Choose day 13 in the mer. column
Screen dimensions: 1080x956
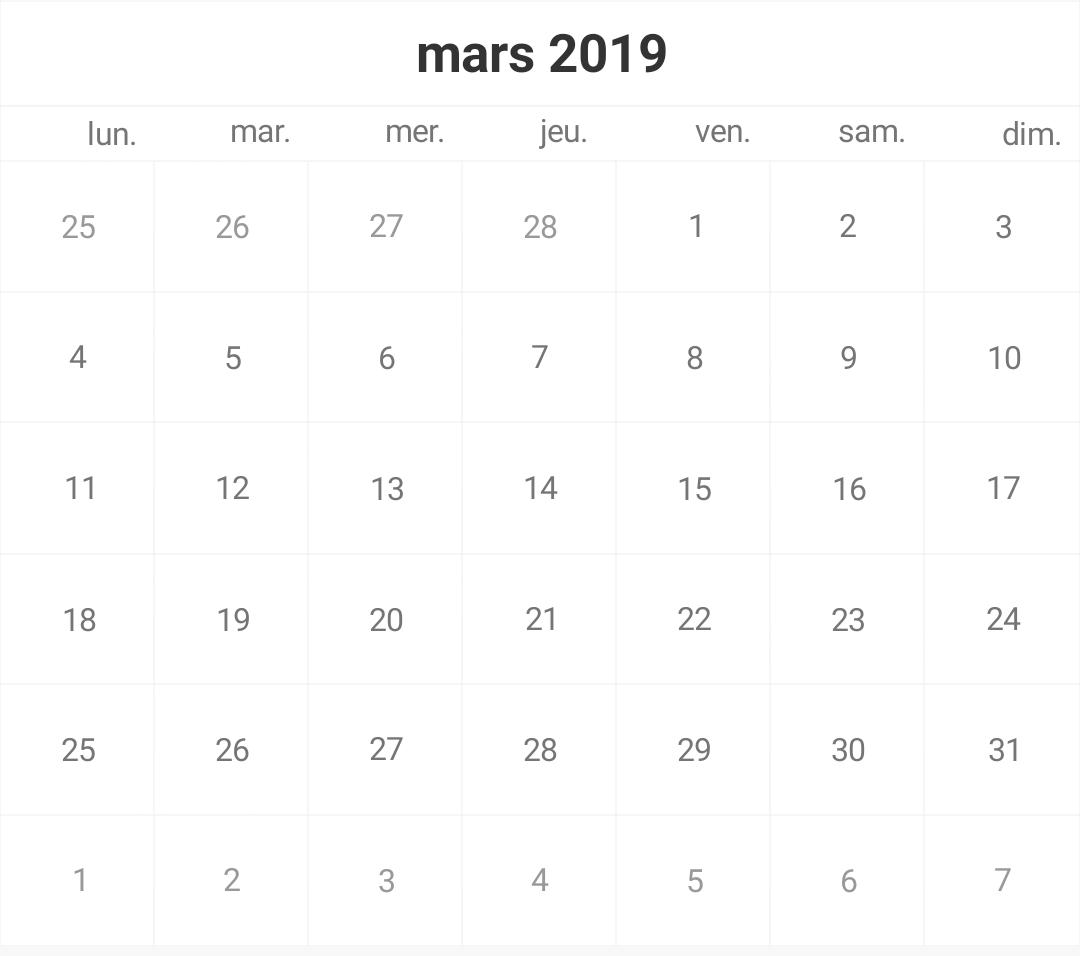click(x=386, y=488)
